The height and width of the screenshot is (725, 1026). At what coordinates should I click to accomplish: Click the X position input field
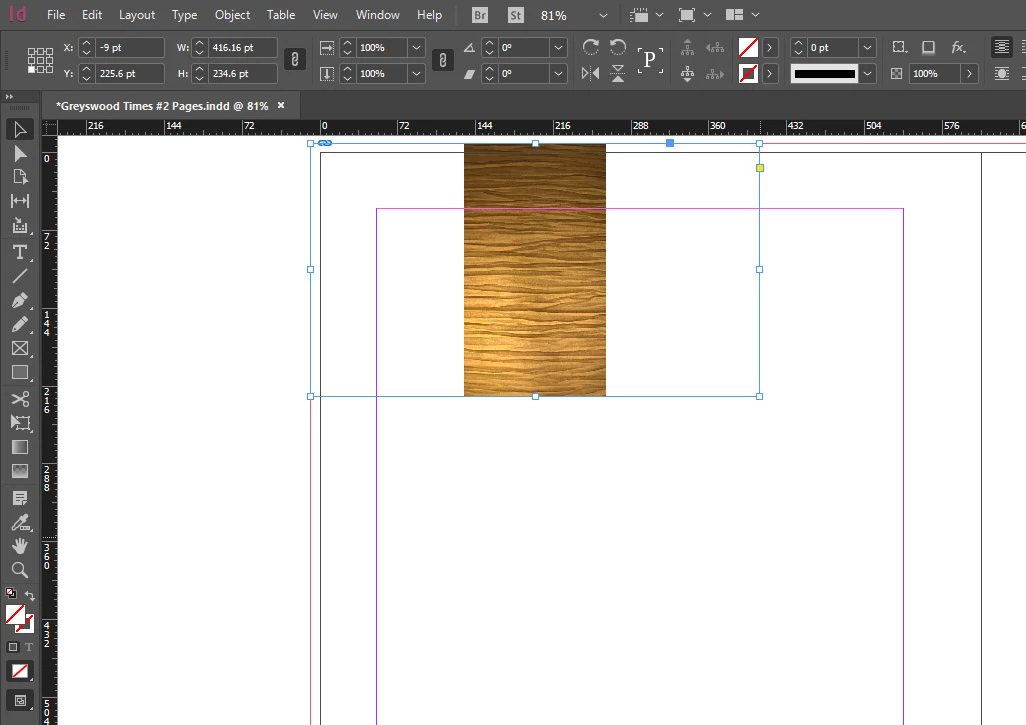click(130, 47)
